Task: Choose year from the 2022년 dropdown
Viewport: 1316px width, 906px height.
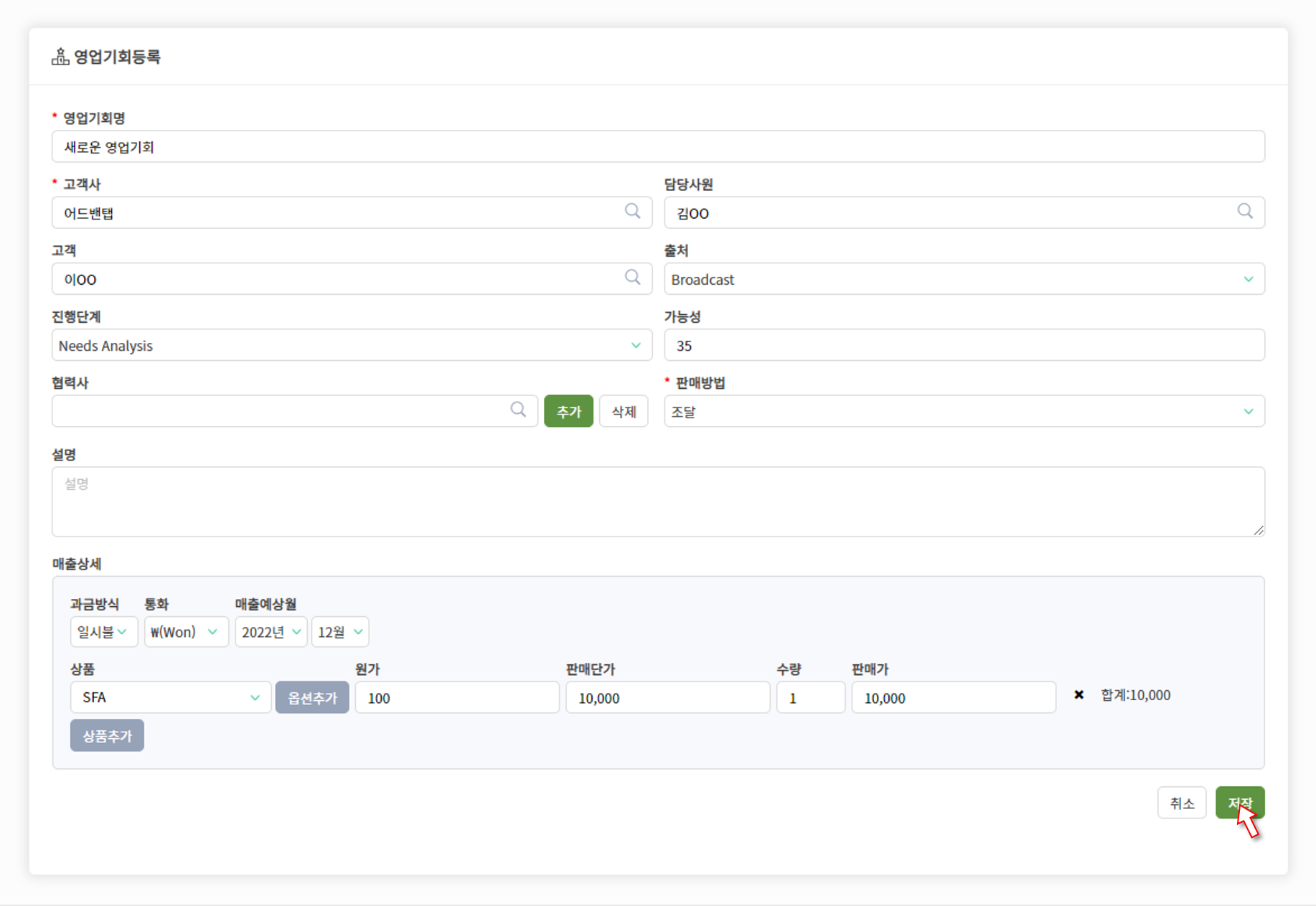Action: (x=271, y=632)
